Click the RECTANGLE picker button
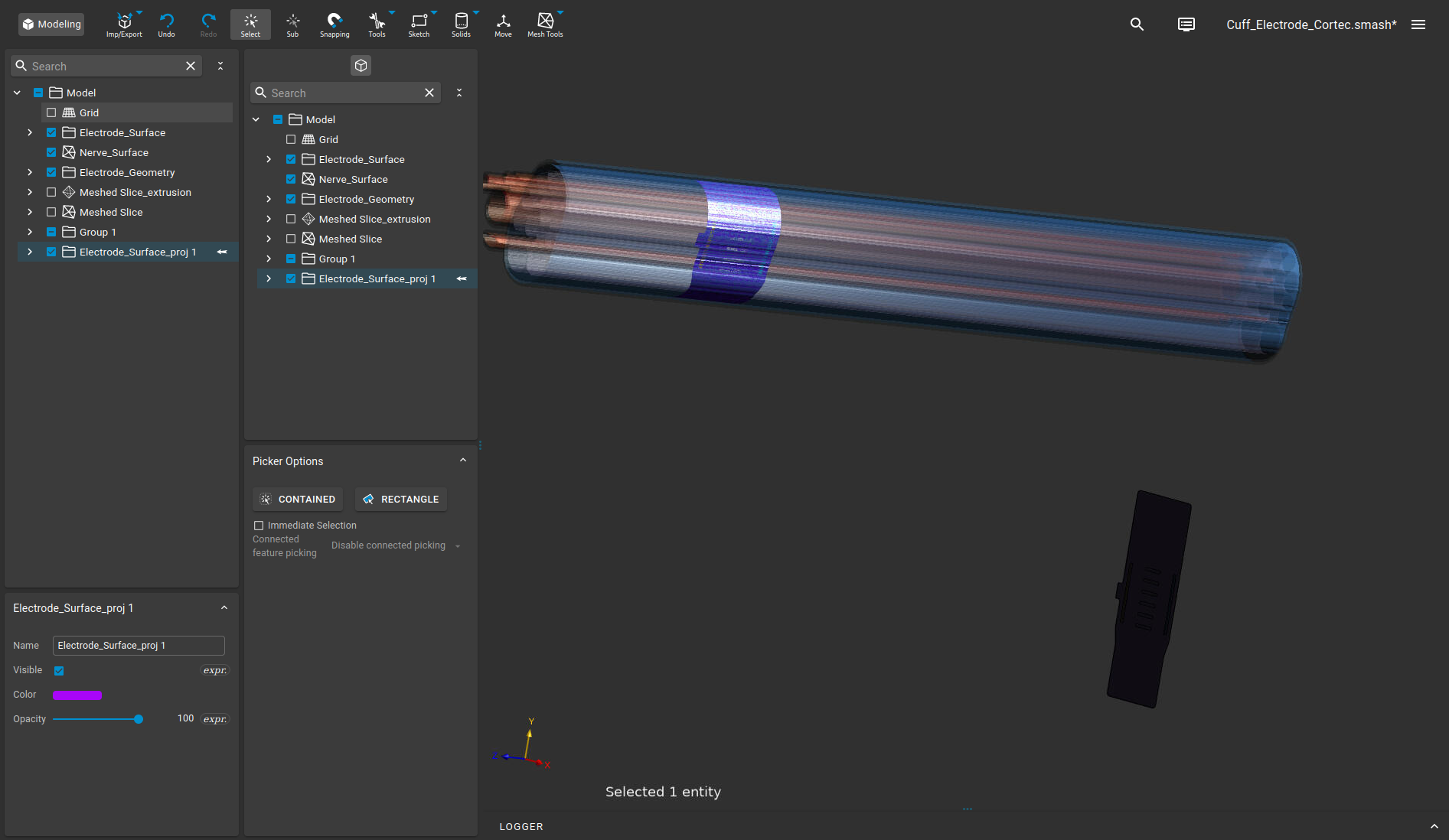 [401, 499]
